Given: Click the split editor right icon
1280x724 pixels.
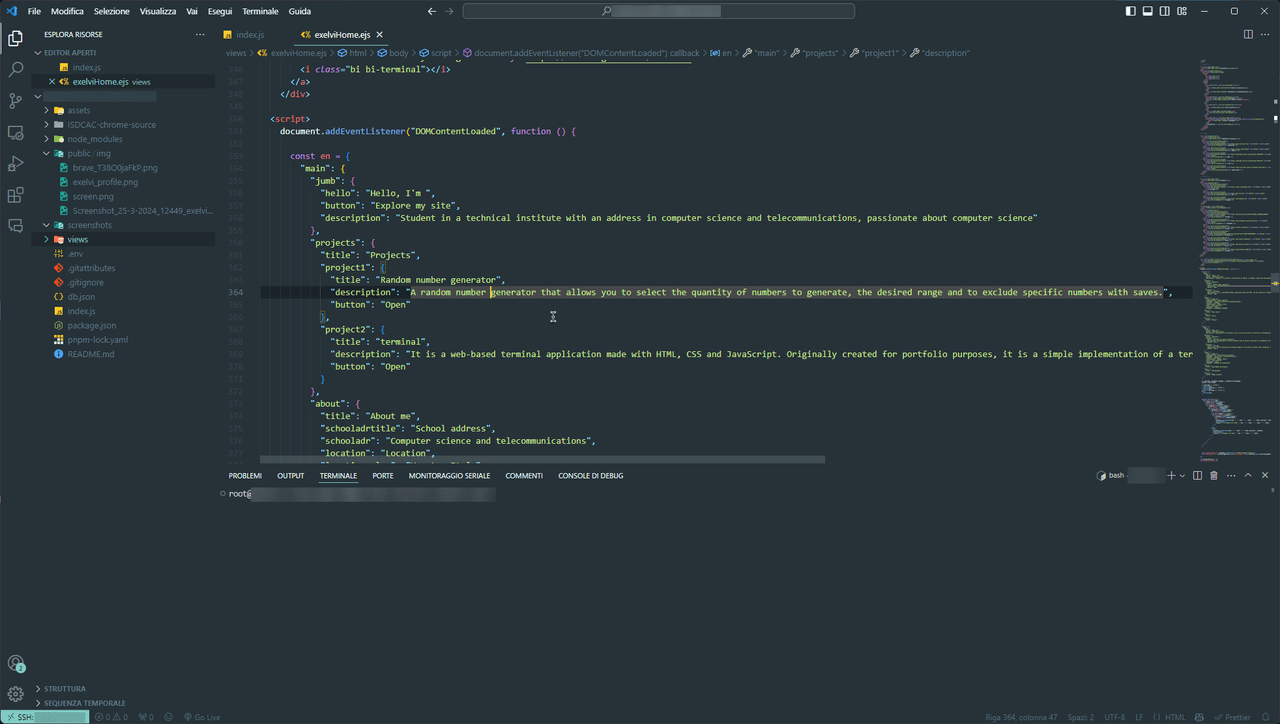Looking at the screenshot, I should 1248,35.
